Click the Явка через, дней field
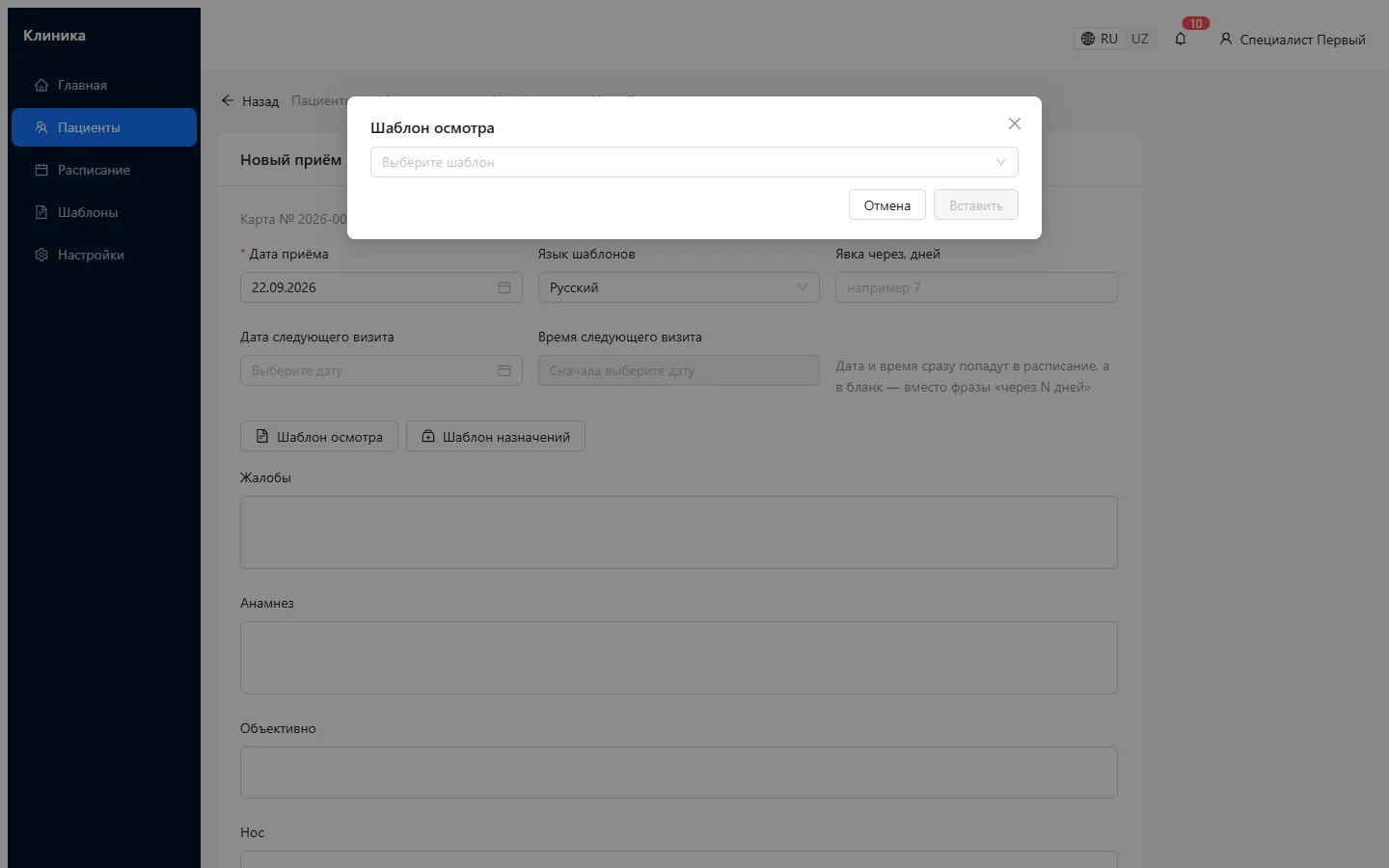Viewport: 1389px width, 868px height. (976, 287)
